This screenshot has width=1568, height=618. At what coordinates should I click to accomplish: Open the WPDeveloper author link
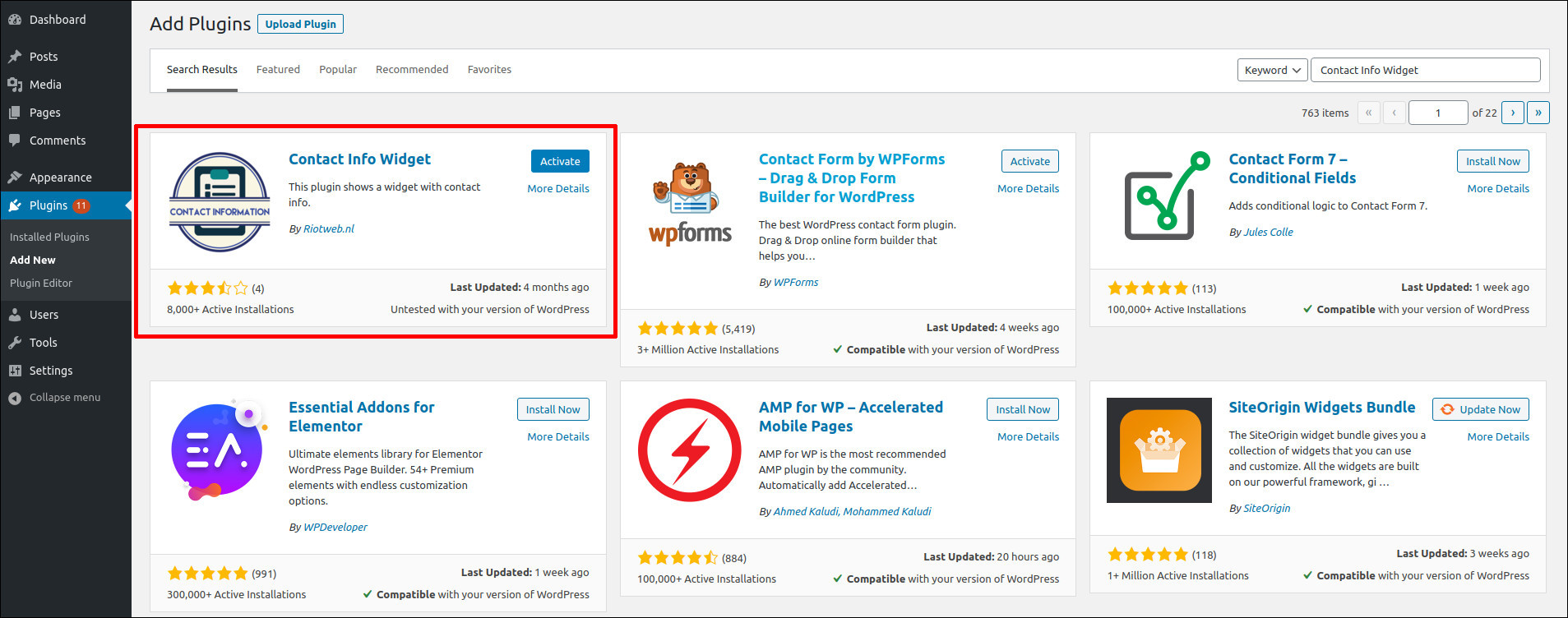pyautogui.click(x=335, y=527)
